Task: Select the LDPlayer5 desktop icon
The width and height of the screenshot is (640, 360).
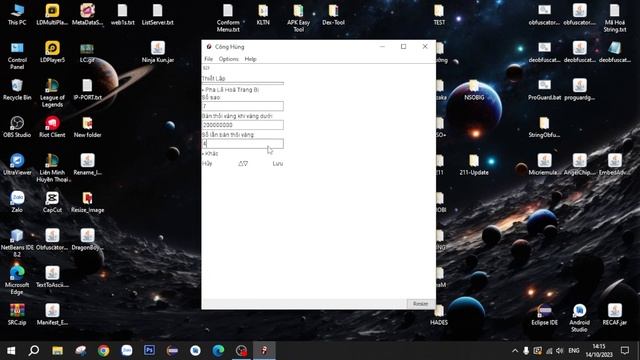Action: (52, 52)
